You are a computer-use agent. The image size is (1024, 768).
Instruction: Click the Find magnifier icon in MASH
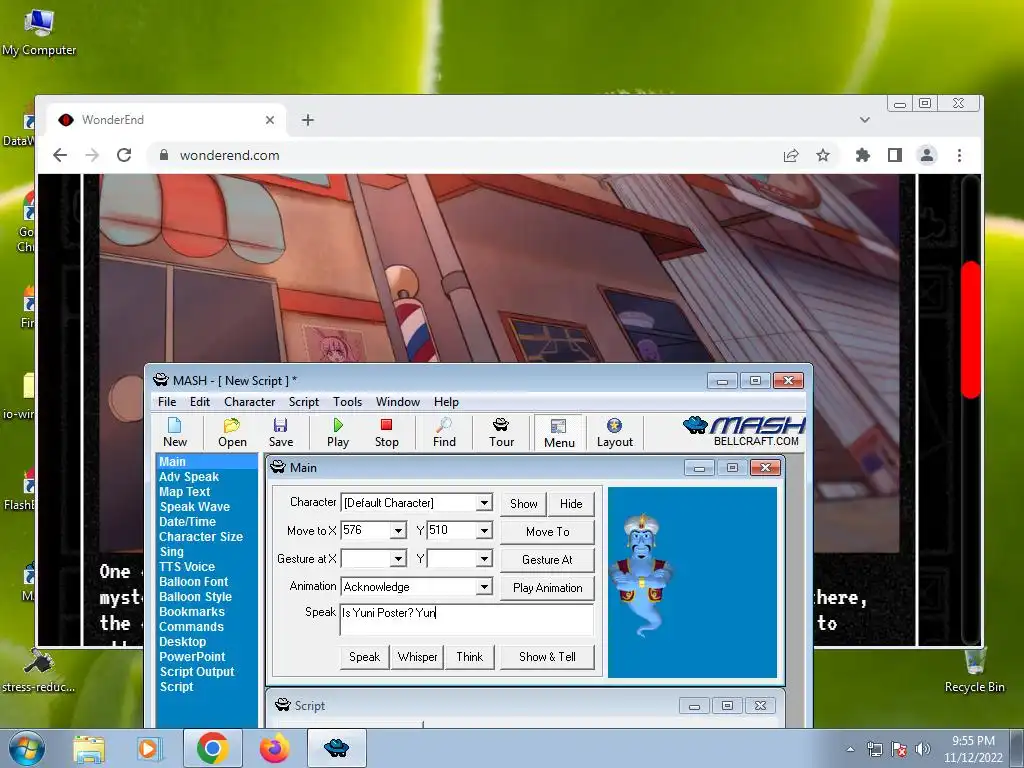[444, 432]
